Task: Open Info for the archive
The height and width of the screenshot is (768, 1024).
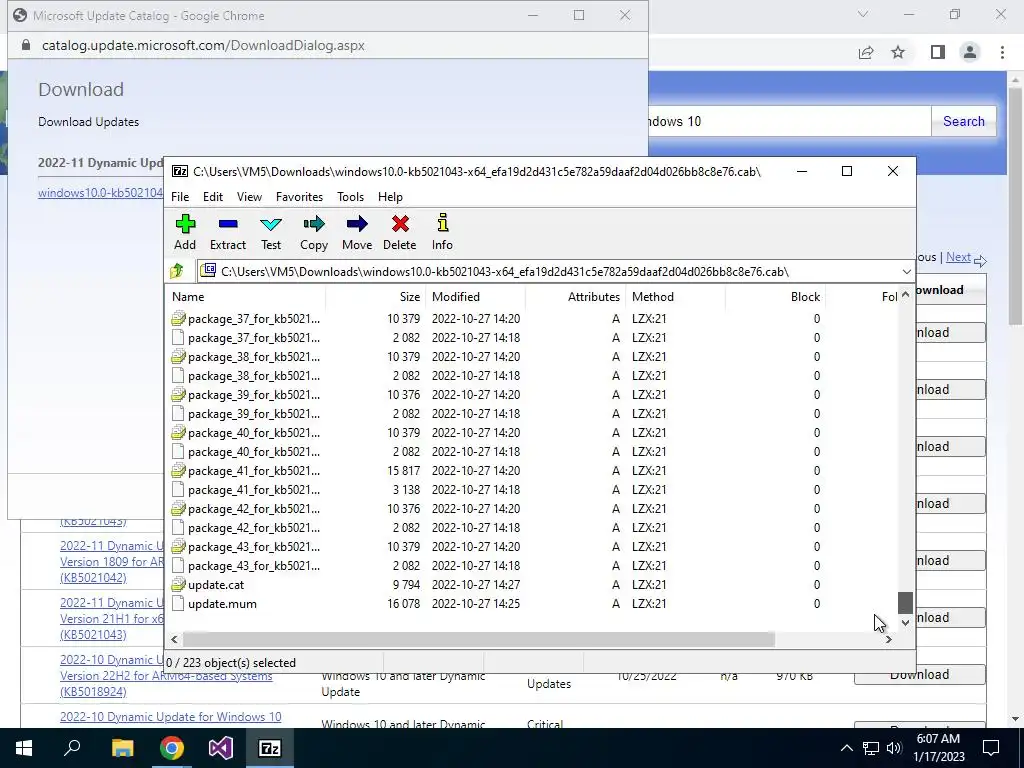Action: [442, 223]
